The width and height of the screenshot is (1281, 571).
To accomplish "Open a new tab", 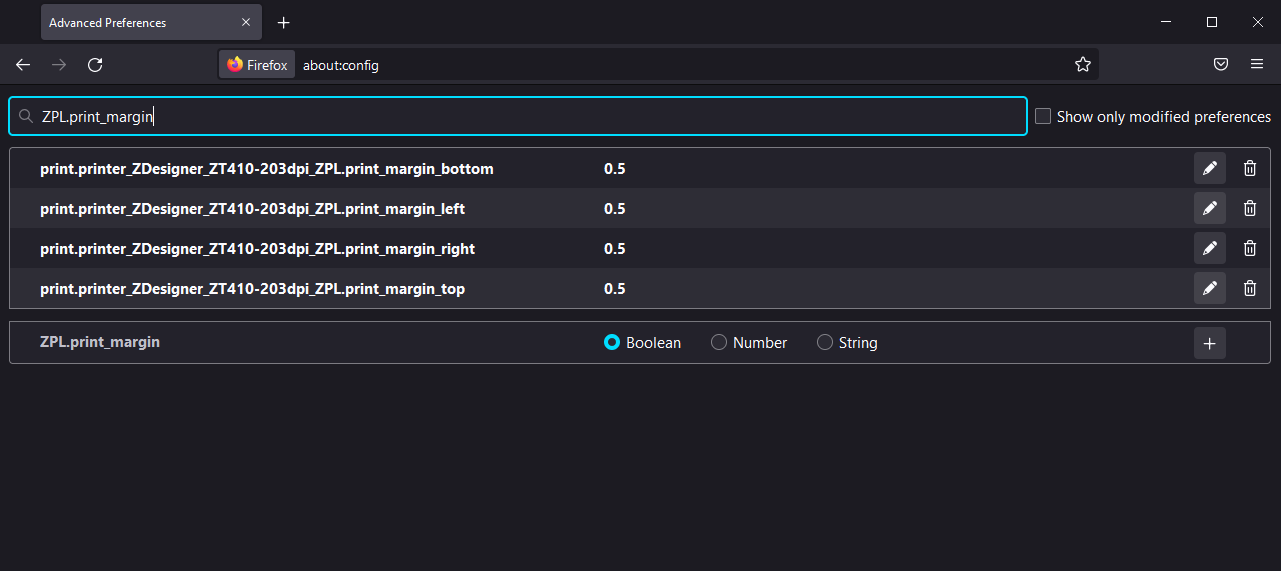I will (x=284, y=22).
